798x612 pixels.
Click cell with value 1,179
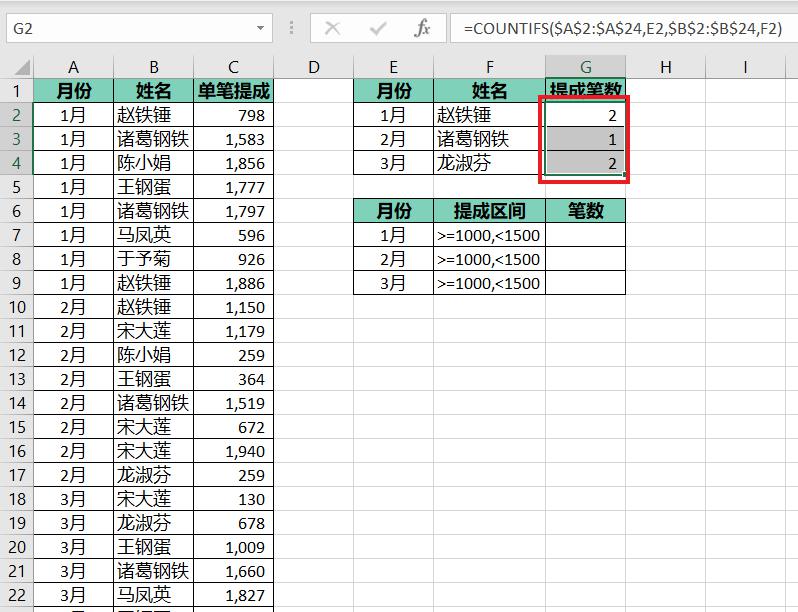[234, 331]
